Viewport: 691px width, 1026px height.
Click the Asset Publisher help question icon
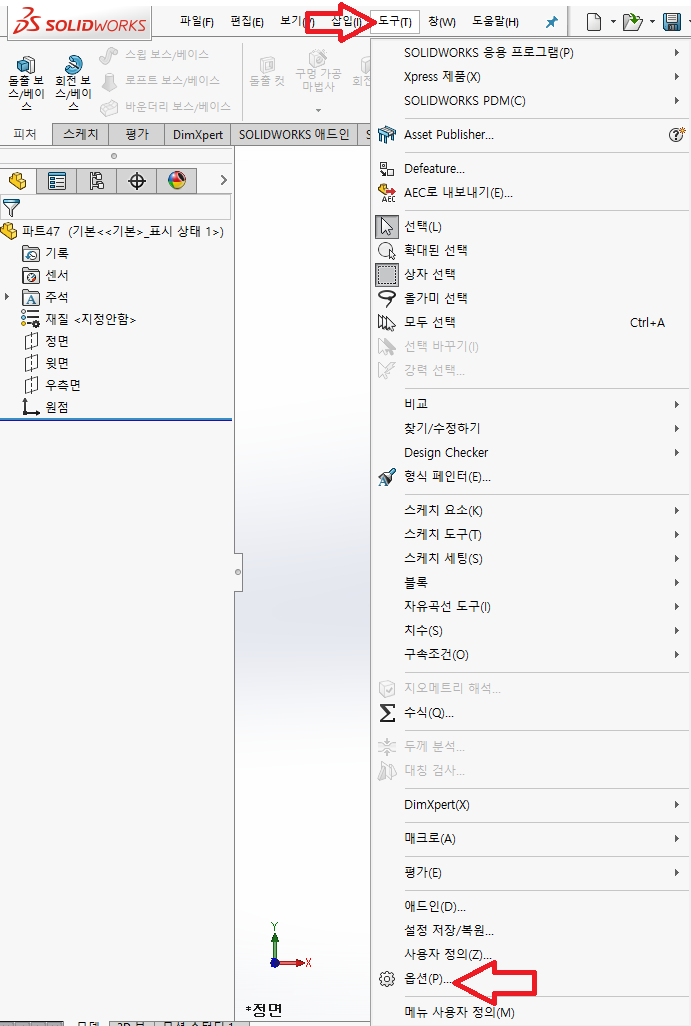pyautogui.click(x=677, y=135)
